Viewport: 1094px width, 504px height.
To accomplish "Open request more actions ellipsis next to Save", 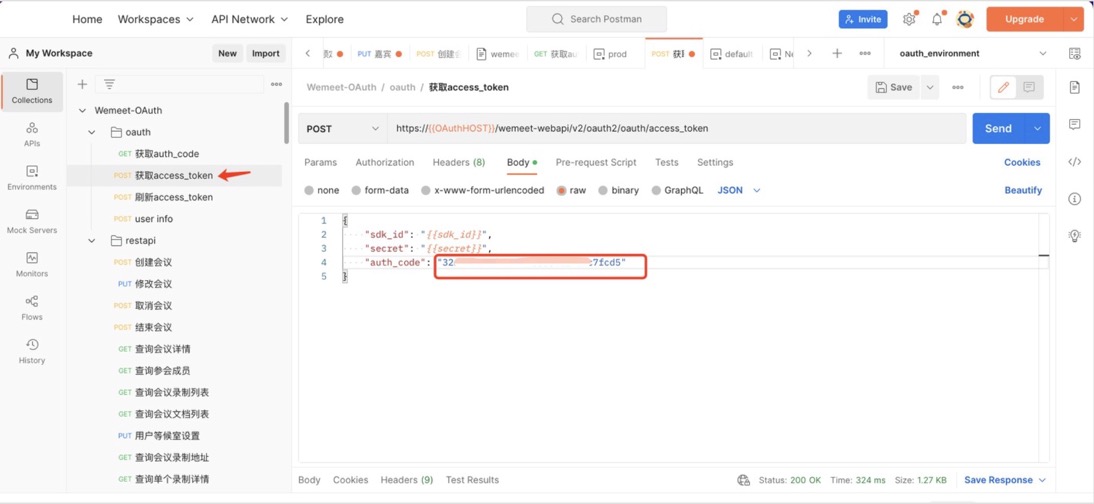I will 958,87.
